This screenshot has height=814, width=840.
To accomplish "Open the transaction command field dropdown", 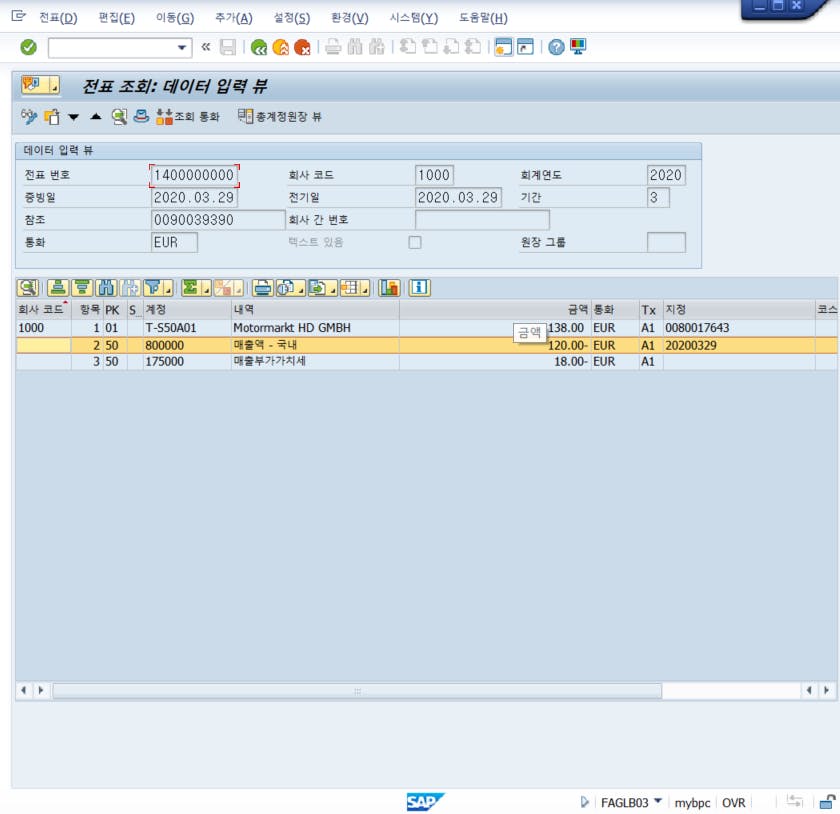I will (x=182, y=48).
